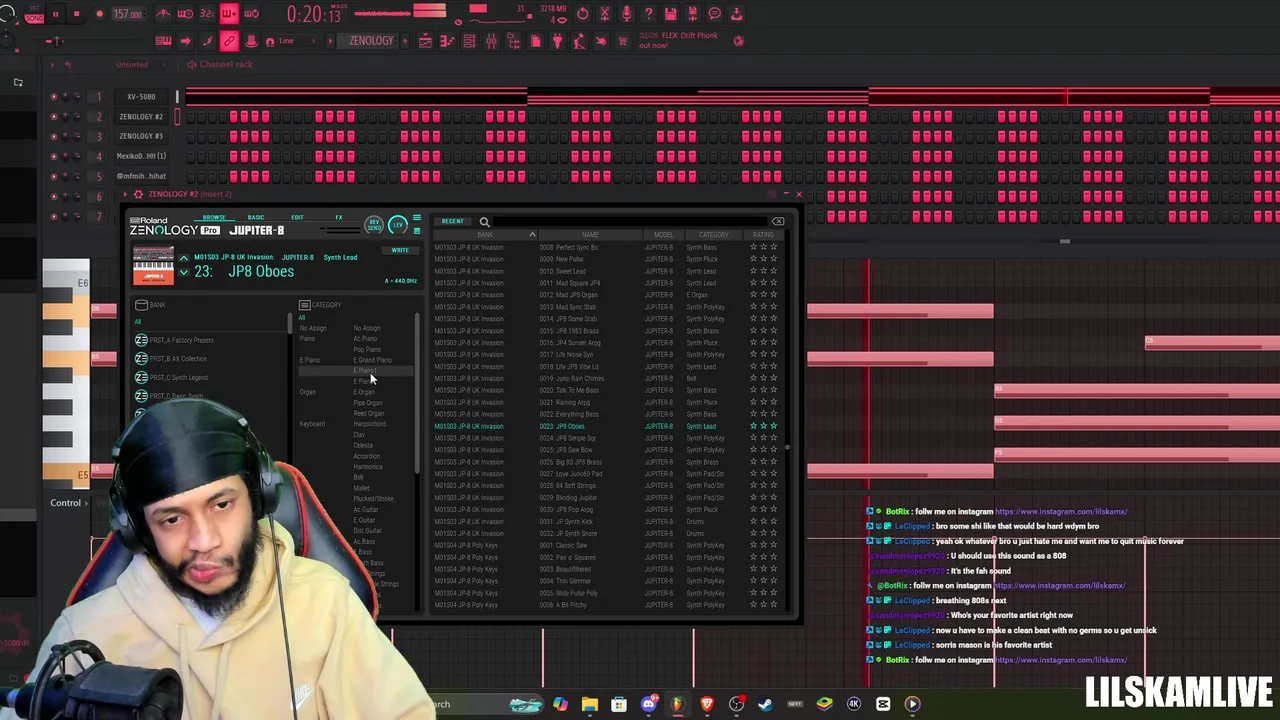Open the typing keyboard to piano icon
Viewport: 1280px width, 720px height.
tap(163, 41)
